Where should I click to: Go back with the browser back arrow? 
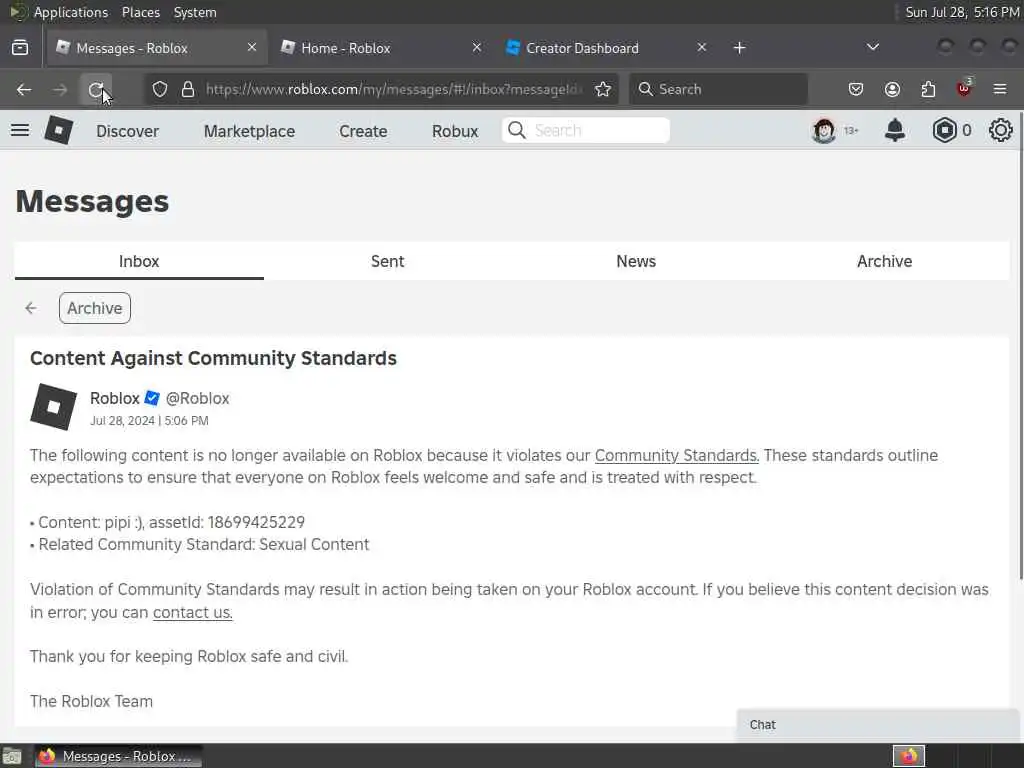[x=24, y=89]
